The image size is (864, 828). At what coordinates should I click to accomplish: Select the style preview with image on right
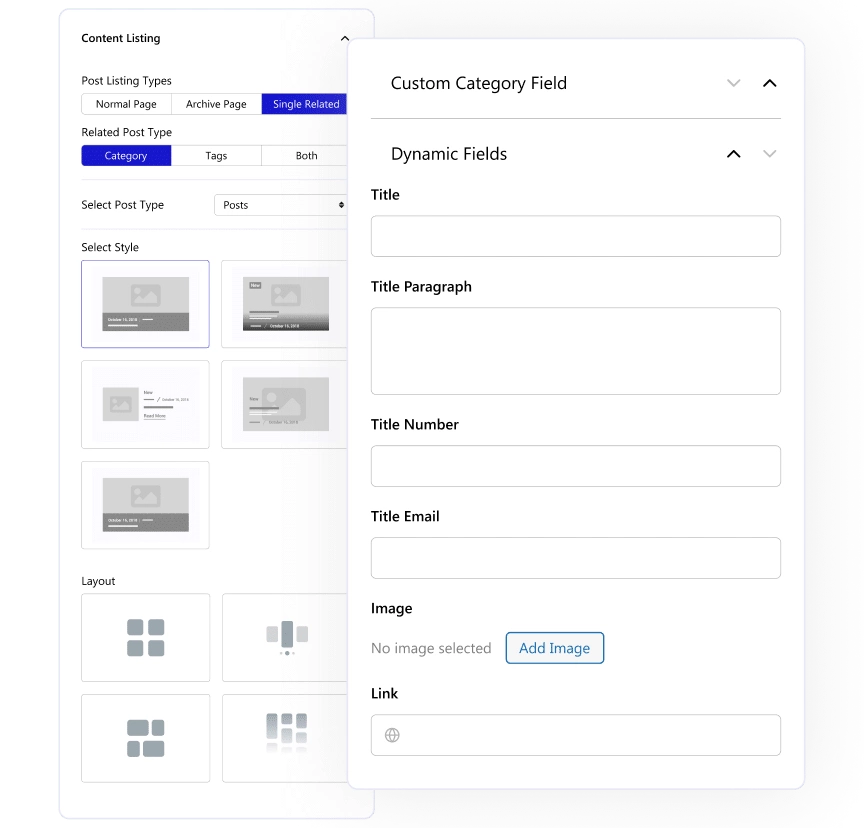(285, 404)
